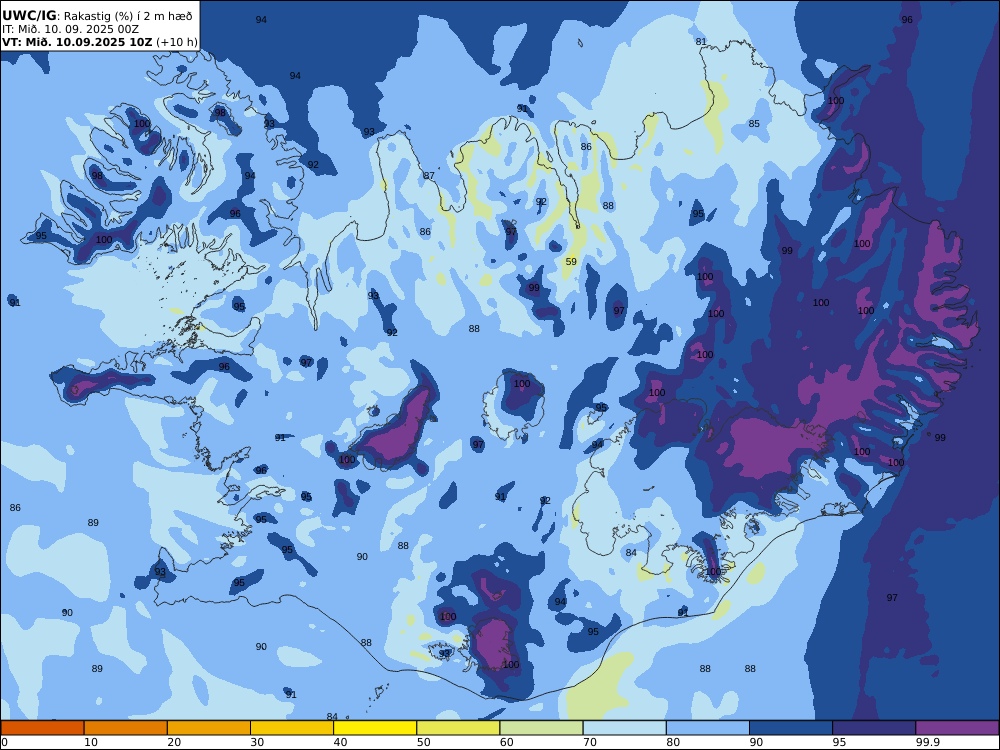Click the '0' tick label of the legend
This screenshot has width=1000, height=750.
4,742
